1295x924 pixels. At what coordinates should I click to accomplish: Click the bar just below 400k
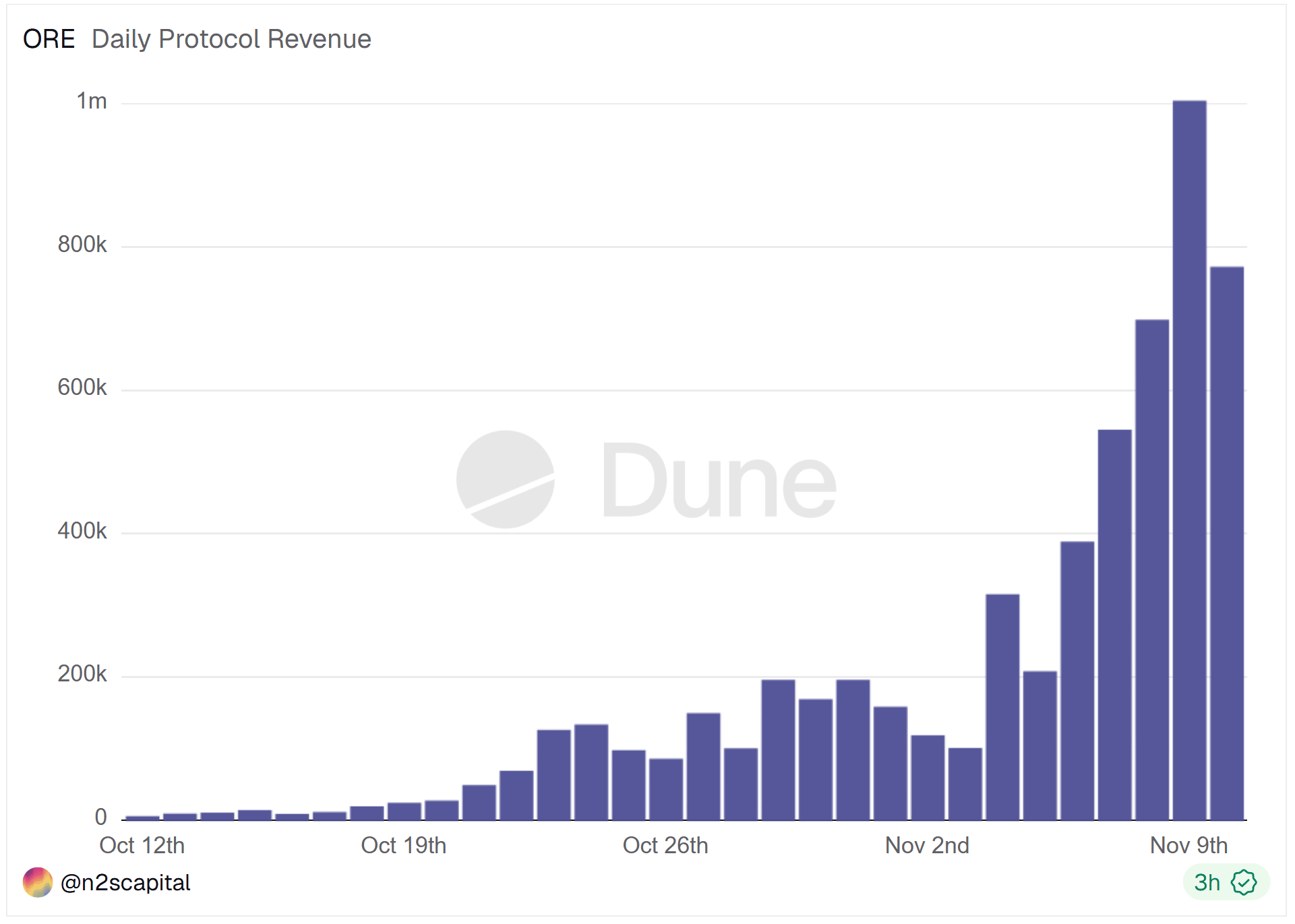tap(1077, 681)
